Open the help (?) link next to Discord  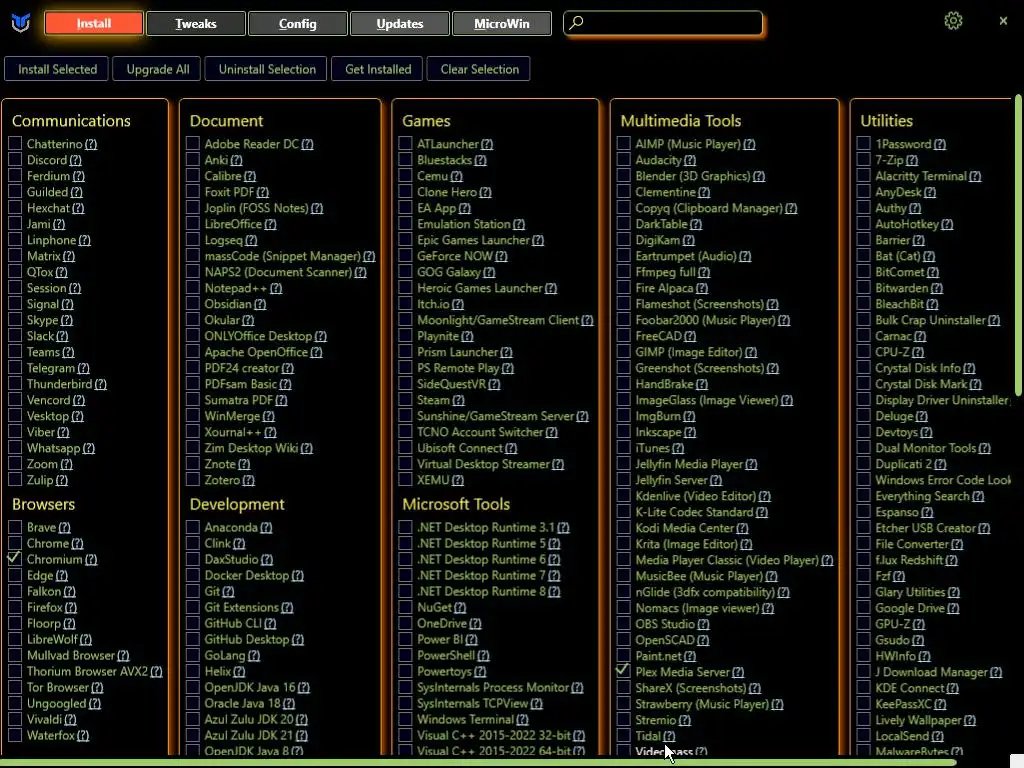(76, 160)
